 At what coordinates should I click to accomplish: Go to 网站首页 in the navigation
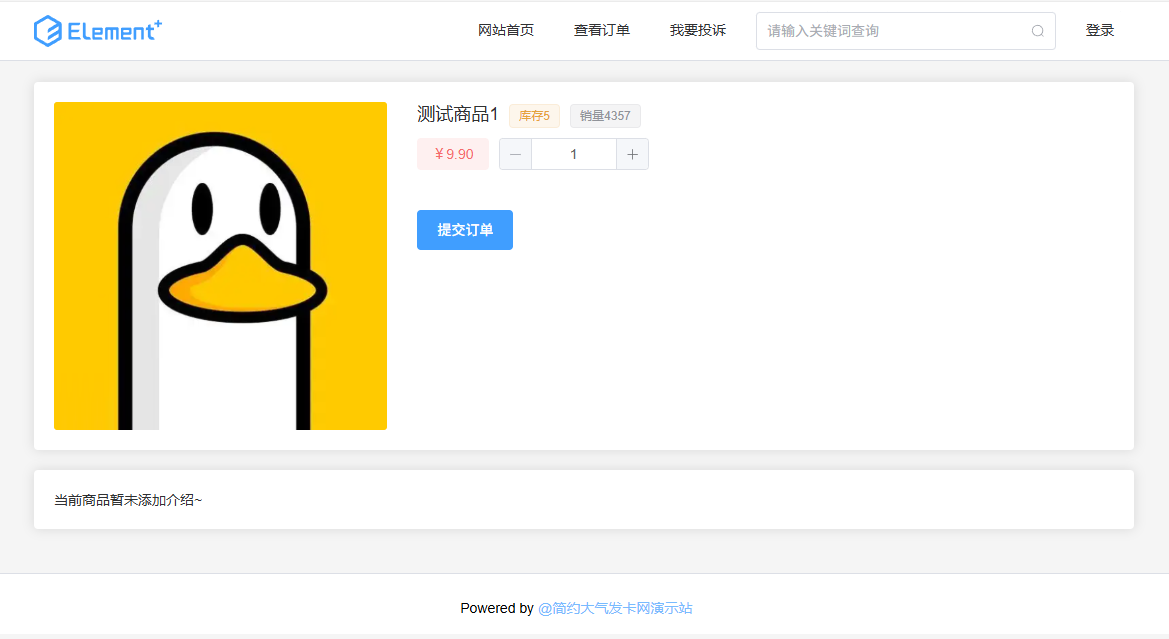point(506,31)
